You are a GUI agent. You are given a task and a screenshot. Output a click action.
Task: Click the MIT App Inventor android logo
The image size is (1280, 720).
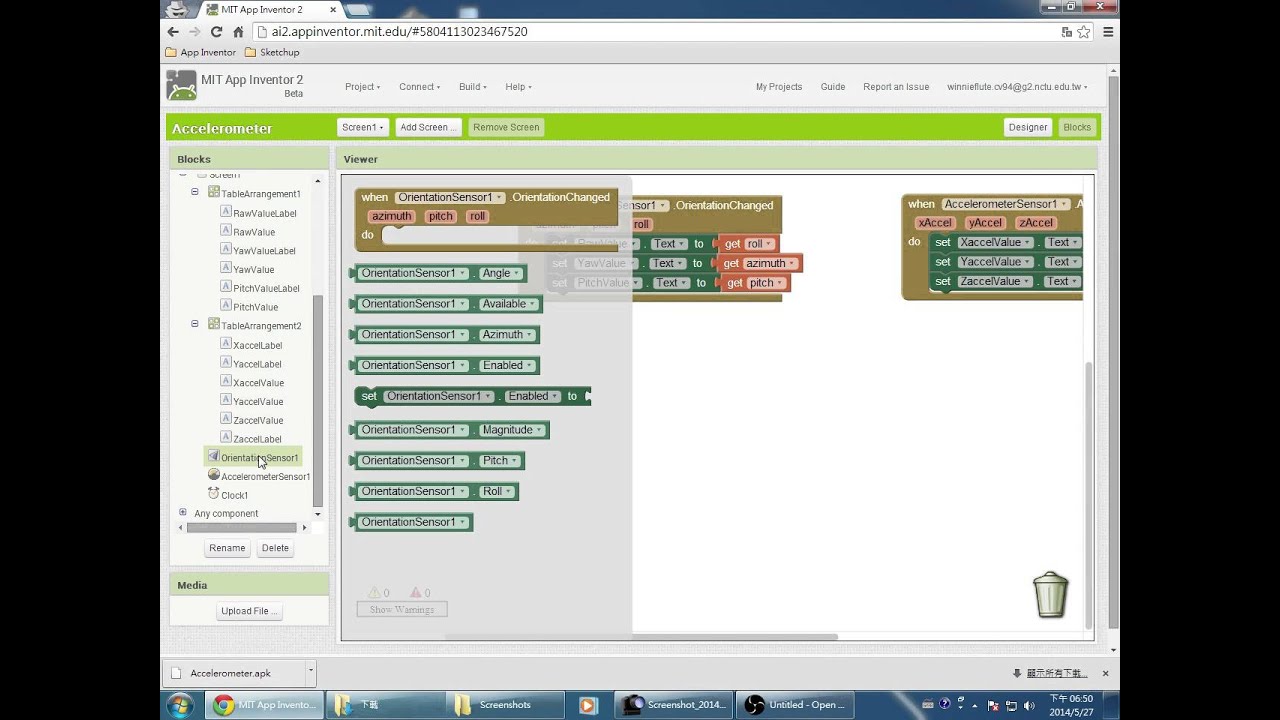pos(181,86)
